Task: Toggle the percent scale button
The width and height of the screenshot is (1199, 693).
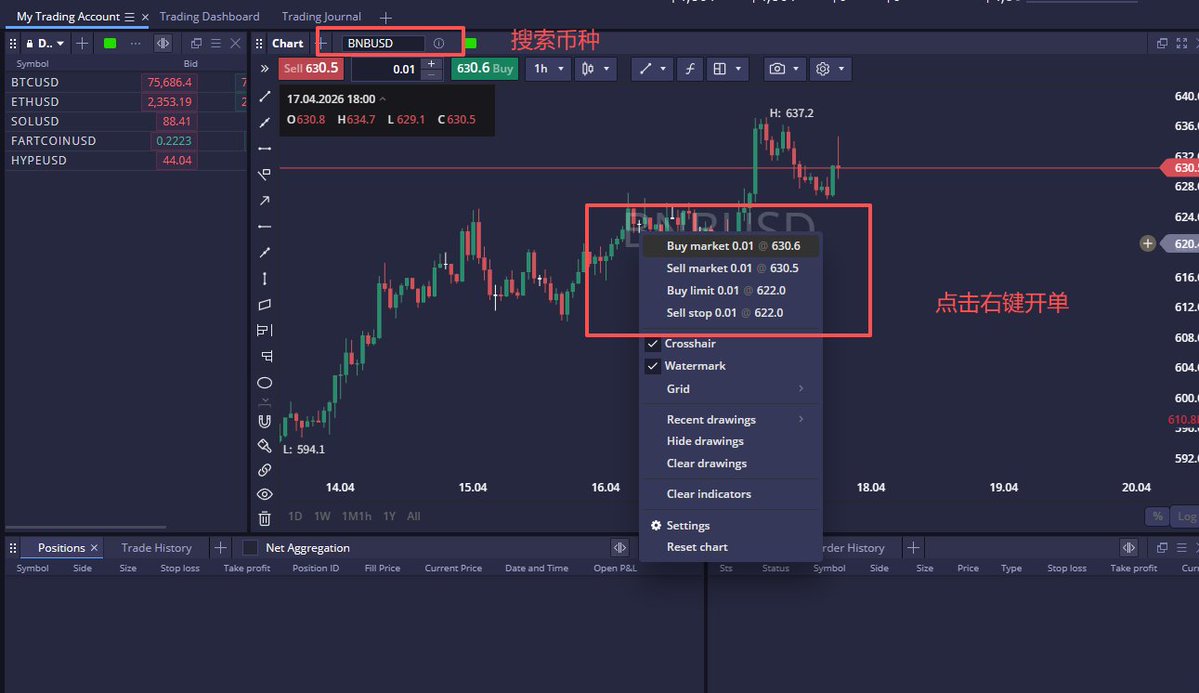Action: 1158,516
